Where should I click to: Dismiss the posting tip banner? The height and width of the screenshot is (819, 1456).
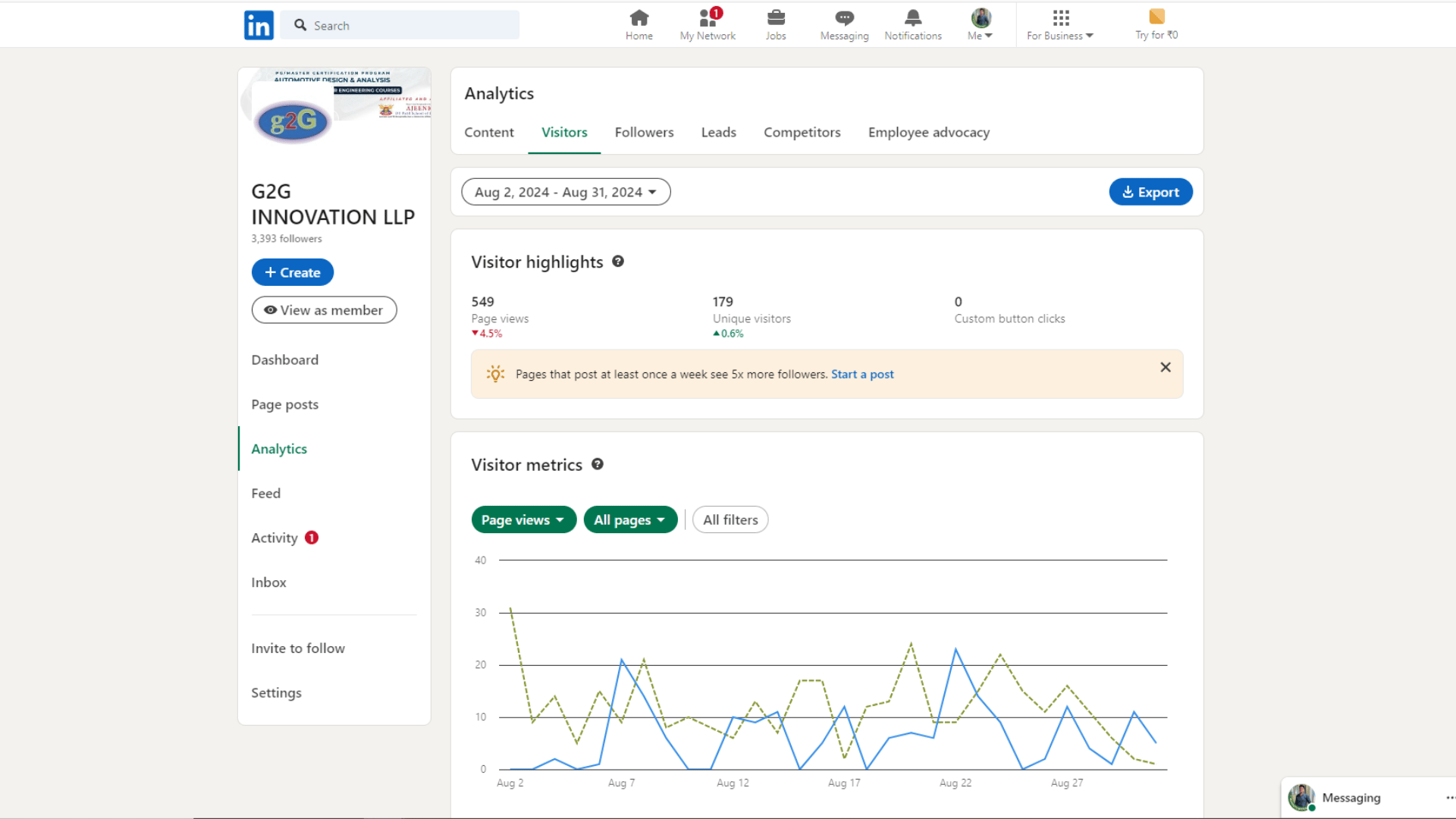[1166, 367]
